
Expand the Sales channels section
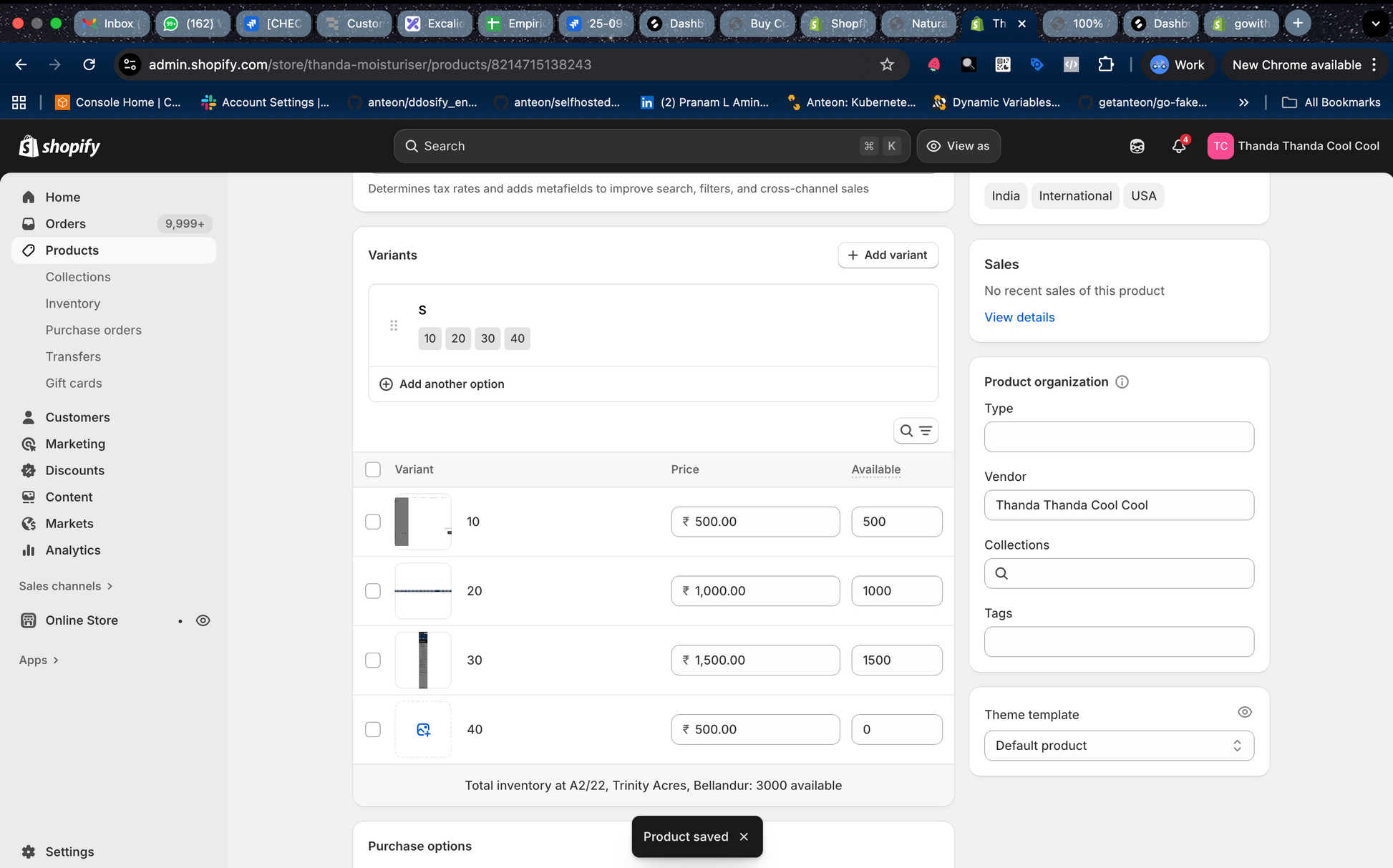(x=66, y=586)
